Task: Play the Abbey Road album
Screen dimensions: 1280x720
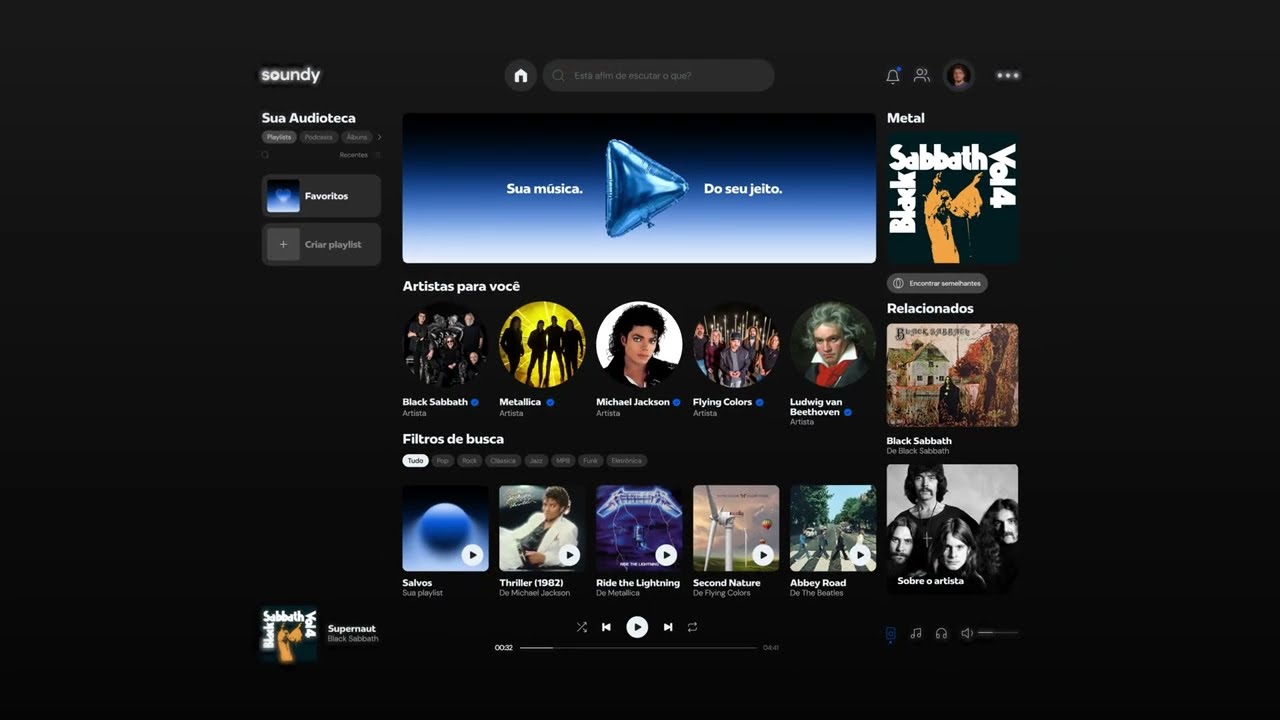Action: tap(860, 555)
